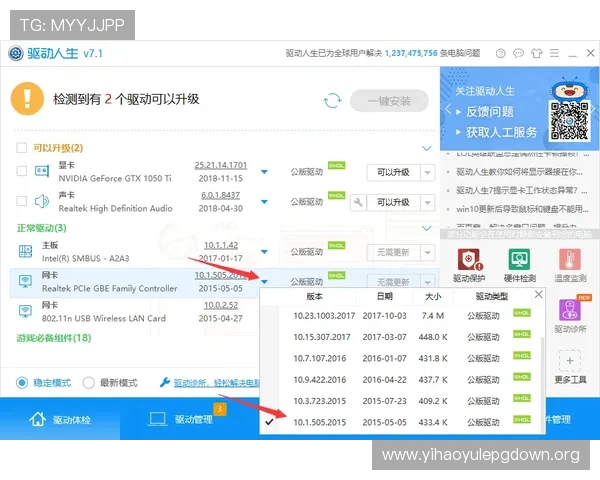Select the 最新模式 radio button
Image resolution: width=600 pixels, height=480 pixels.
coord(88,382)
